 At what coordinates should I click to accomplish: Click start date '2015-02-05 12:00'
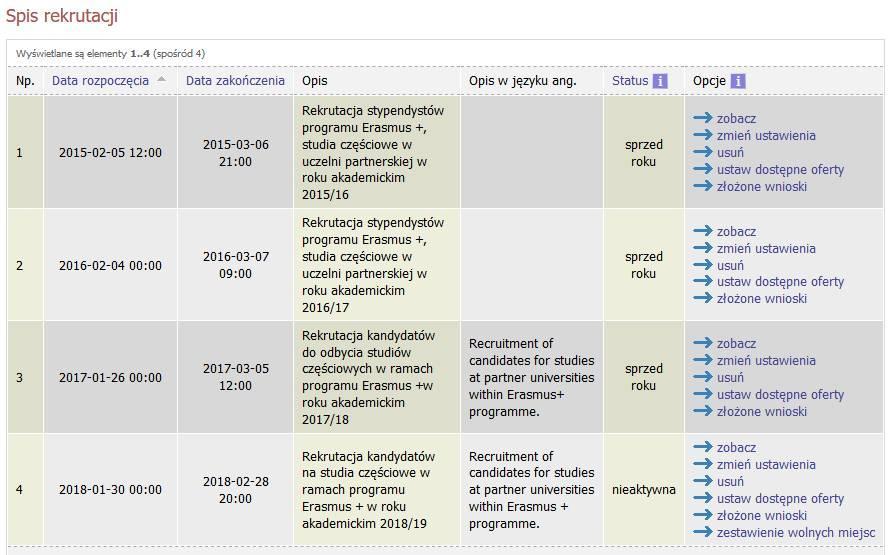pos(111,152)
